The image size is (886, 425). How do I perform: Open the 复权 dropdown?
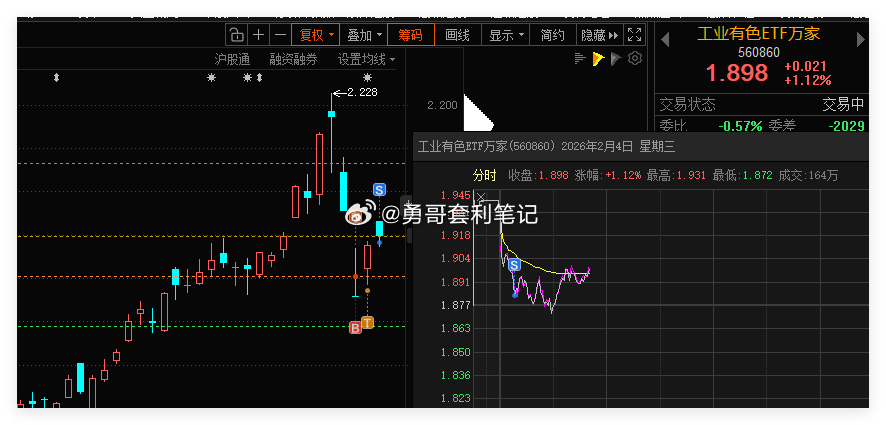tap(316, 35)
